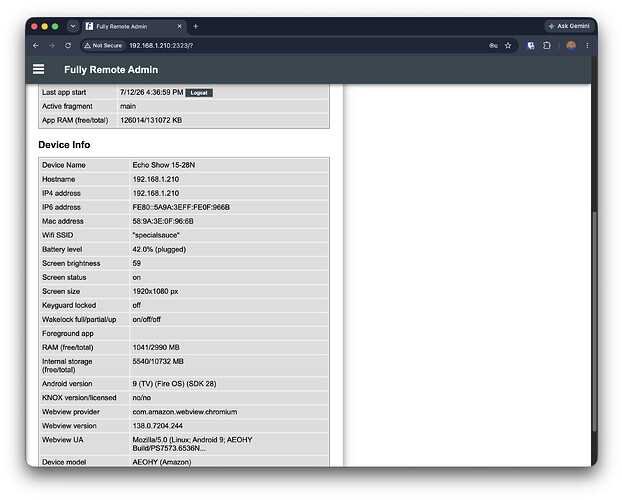
Task: Click the Webview UA Mozilla/5.0 string
Action: pyautogui.click(x=192, y=444)
